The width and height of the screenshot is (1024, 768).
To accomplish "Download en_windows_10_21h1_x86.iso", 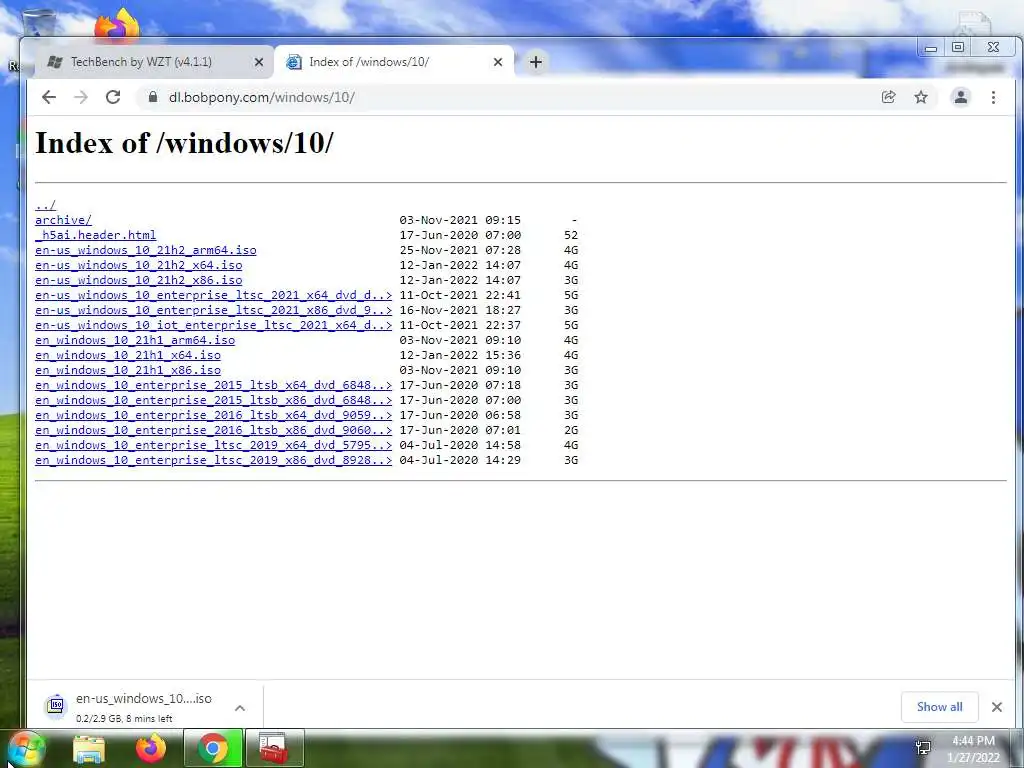I will [128, 370].
